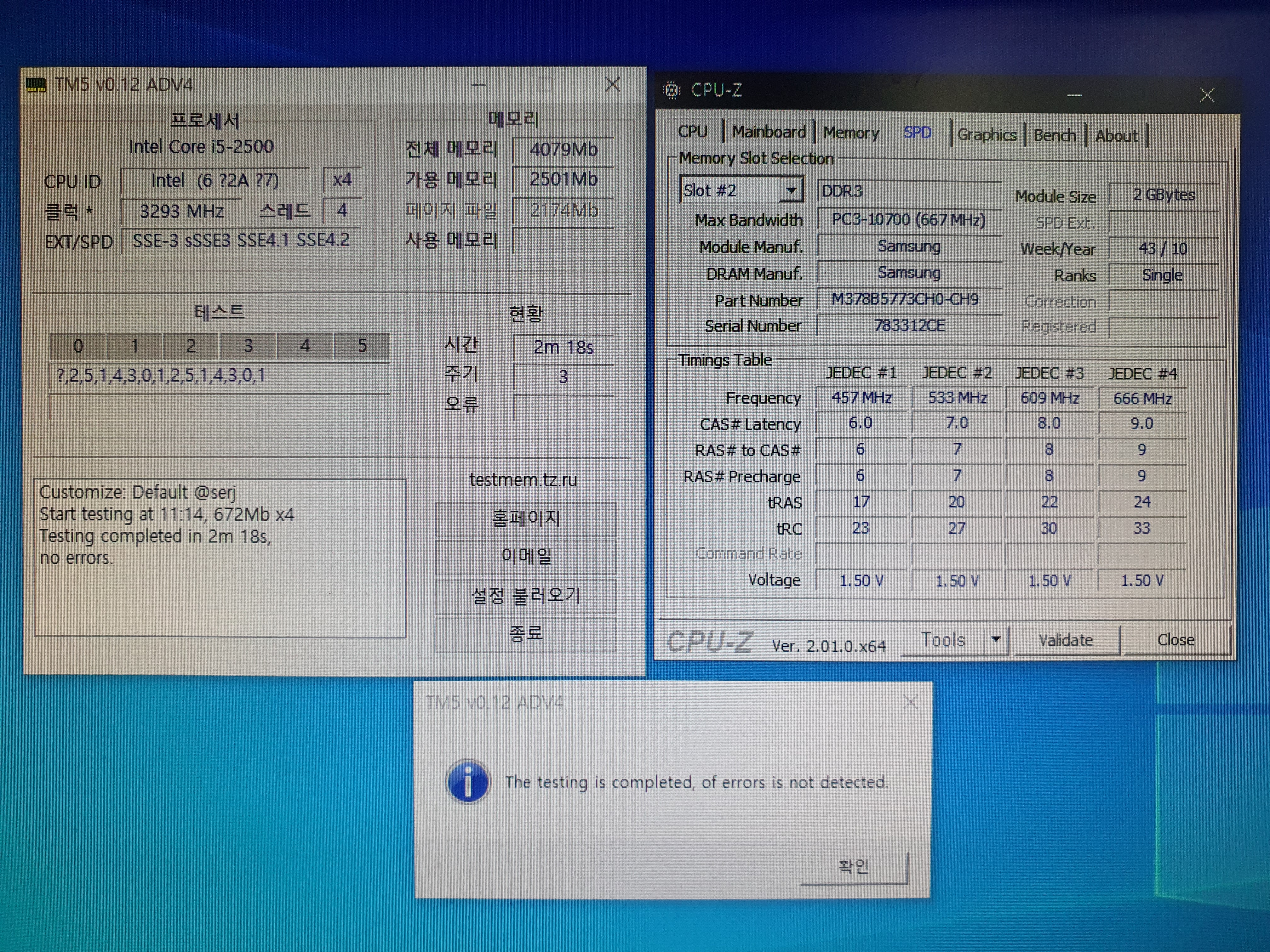The width and height of the screenshot is (1270, 952).
Task: Click the Single ranks field
Action: point(1164,275)
